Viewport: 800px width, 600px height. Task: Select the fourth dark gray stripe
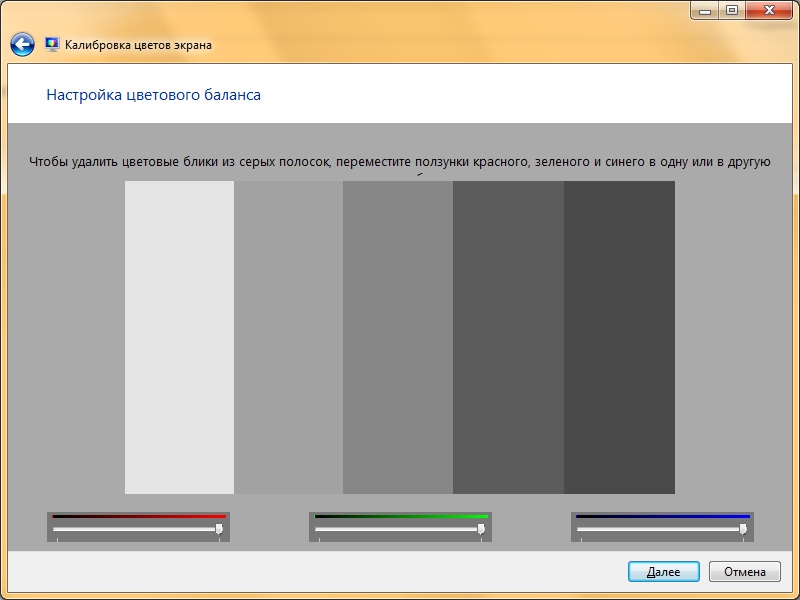(508, 337)
